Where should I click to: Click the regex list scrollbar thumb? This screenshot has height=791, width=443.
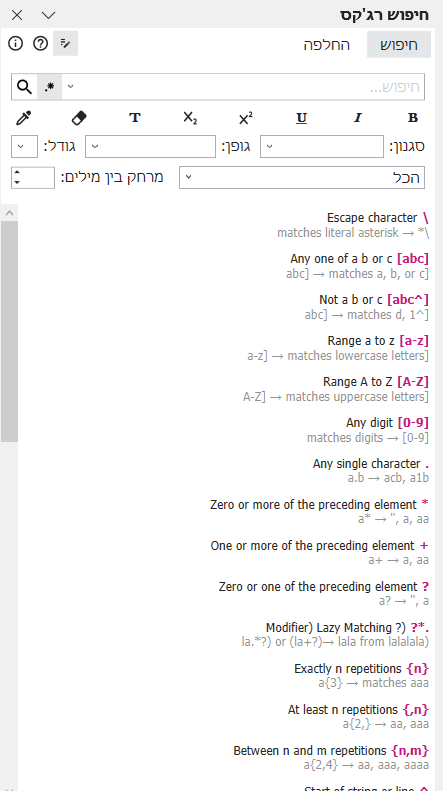tap(10, 331)
